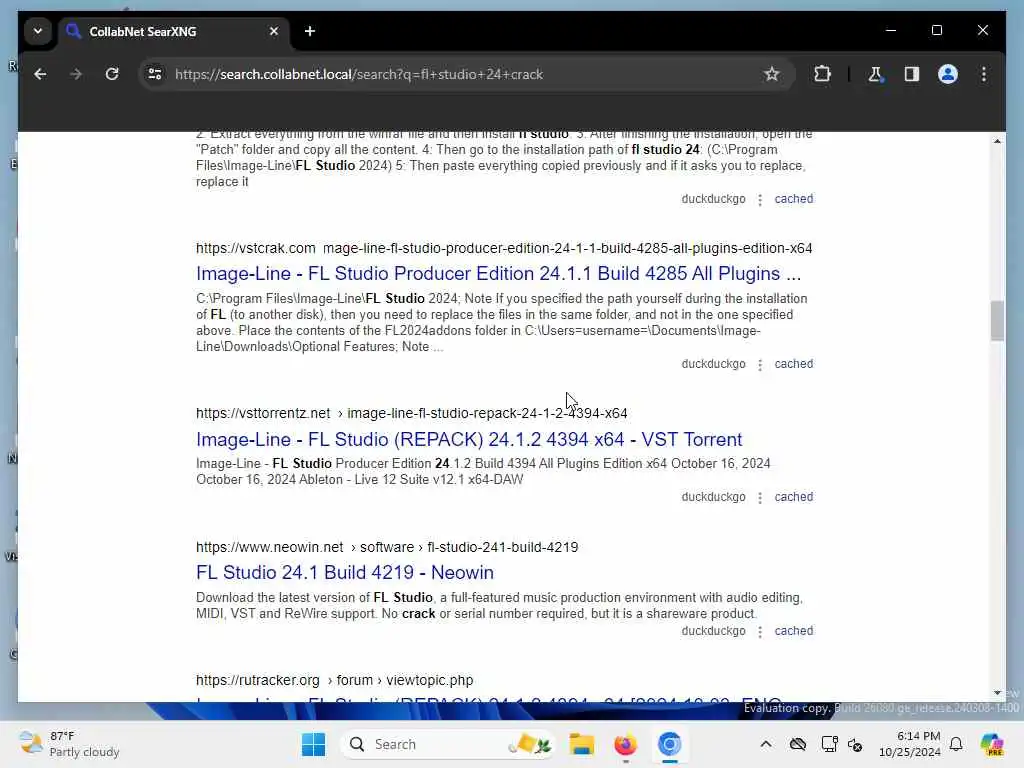1024x768 pixels.
Task: Open cached link for the vstcrak.com result
Action: pos(793,364)
